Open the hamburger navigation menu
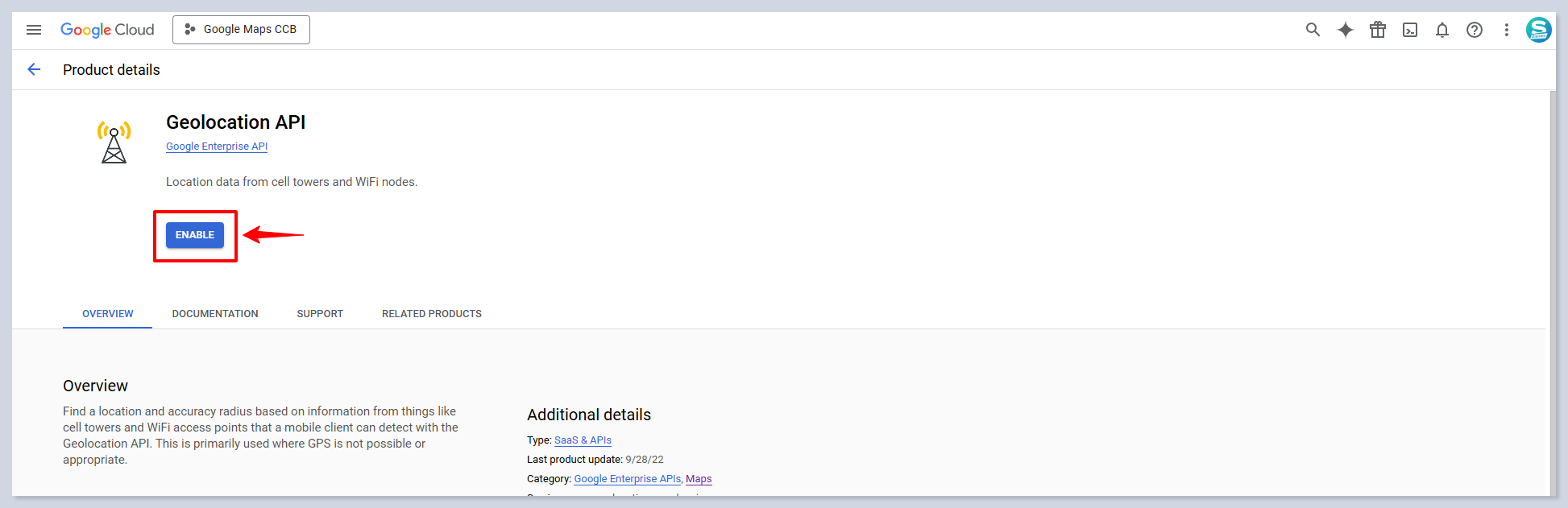 click(x=34, y=30)
